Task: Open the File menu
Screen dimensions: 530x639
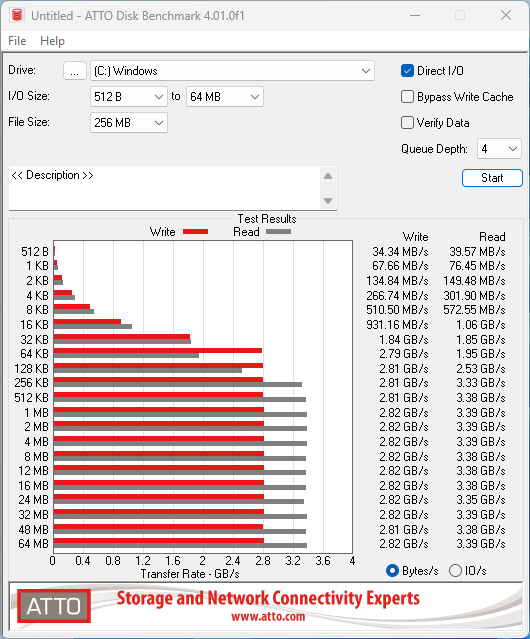Action: pyautogui.click(x=17, y=41)
